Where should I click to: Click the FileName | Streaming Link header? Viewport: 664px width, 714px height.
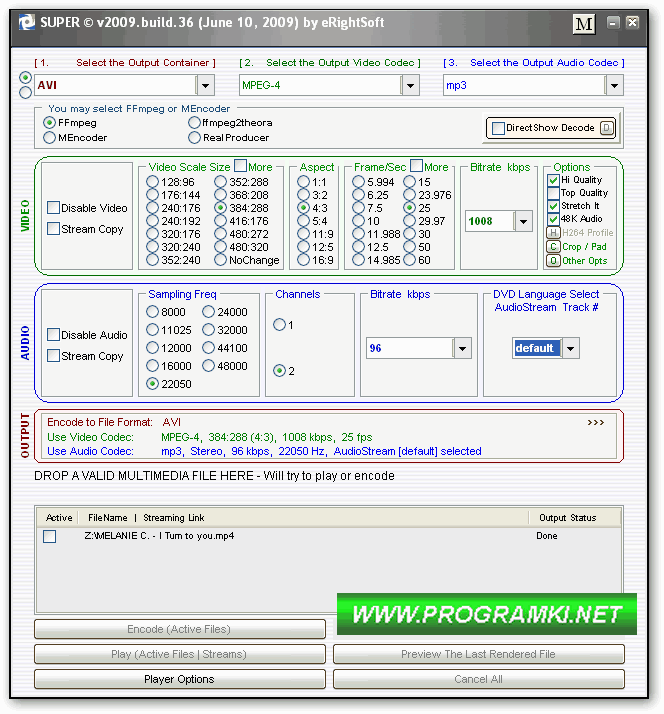(146, 518)
